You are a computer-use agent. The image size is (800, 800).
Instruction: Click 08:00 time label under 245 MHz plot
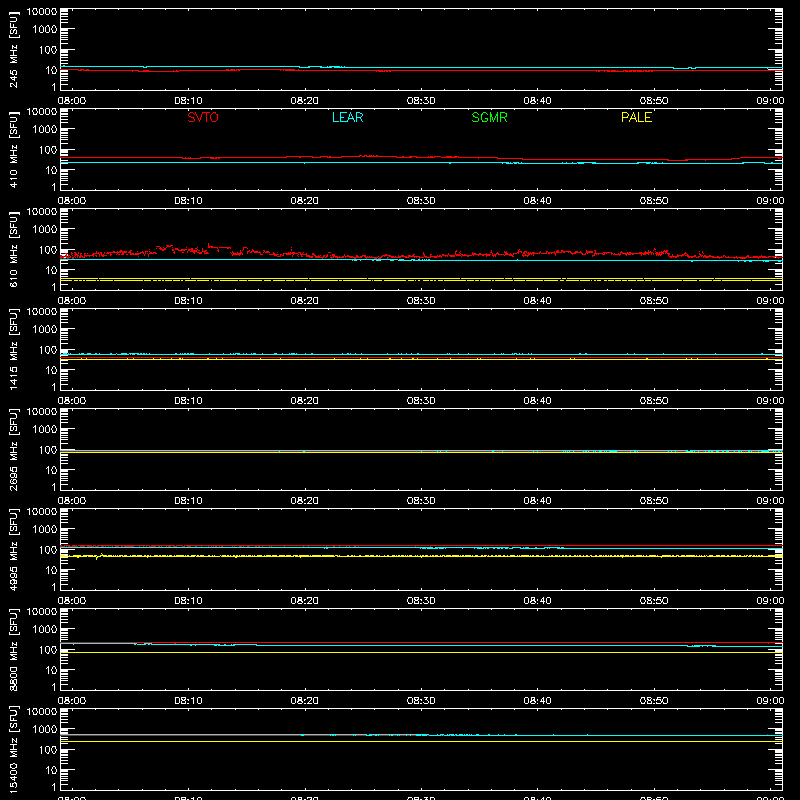(x=72, y=101)
